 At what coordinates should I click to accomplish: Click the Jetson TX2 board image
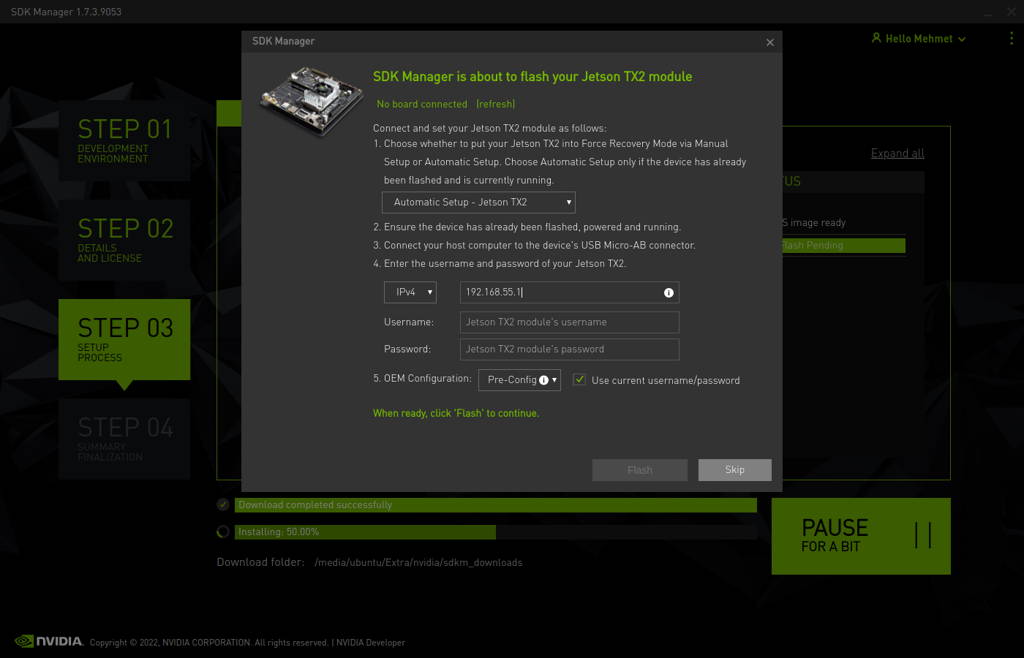click(x=310, y=97)
